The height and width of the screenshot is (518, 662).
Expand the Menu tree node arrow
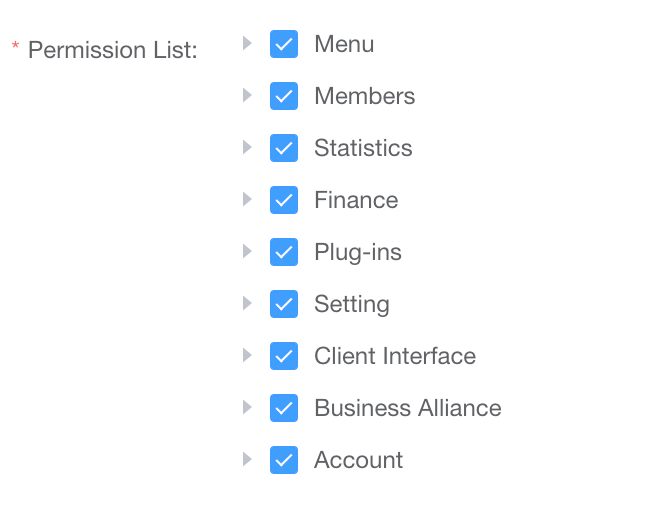[247, 43]
